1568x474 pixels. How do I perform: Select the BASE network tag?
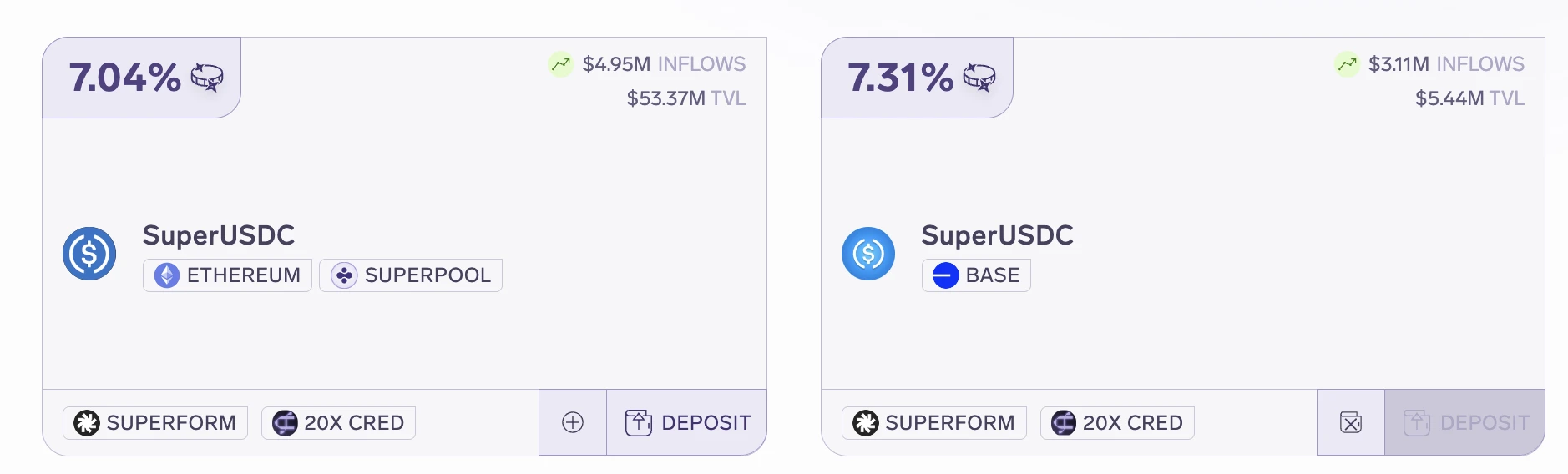click(x=976, y=275)
